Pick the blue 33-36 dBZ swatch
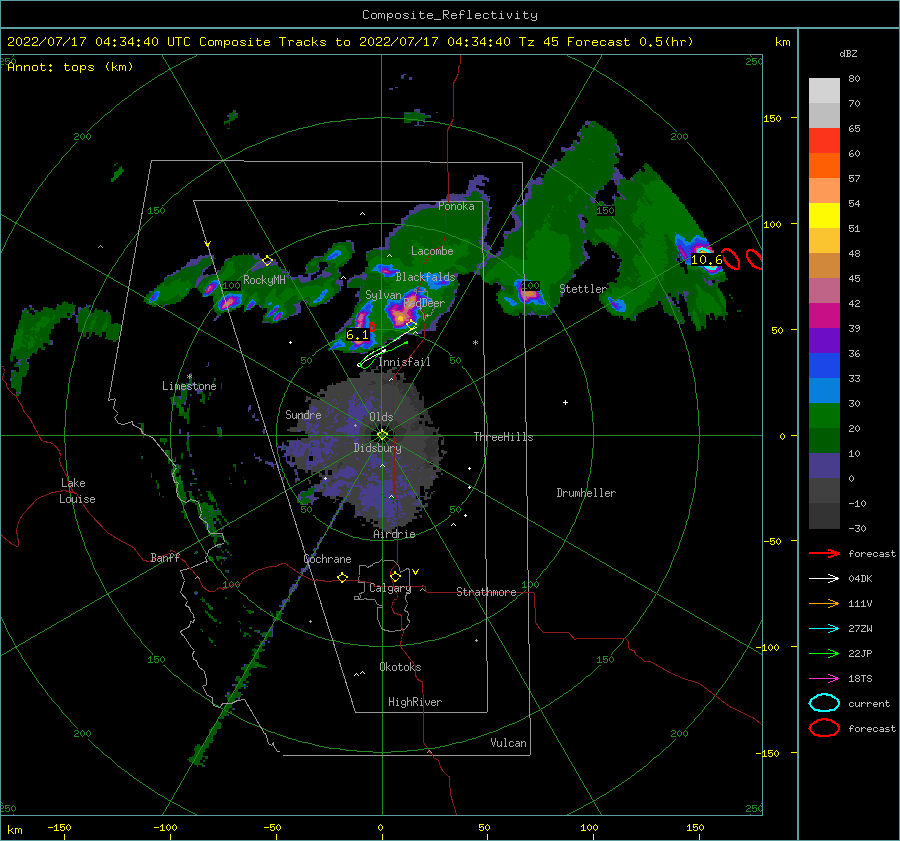Viewport: 900px width, 841px height. click(824, 366)
